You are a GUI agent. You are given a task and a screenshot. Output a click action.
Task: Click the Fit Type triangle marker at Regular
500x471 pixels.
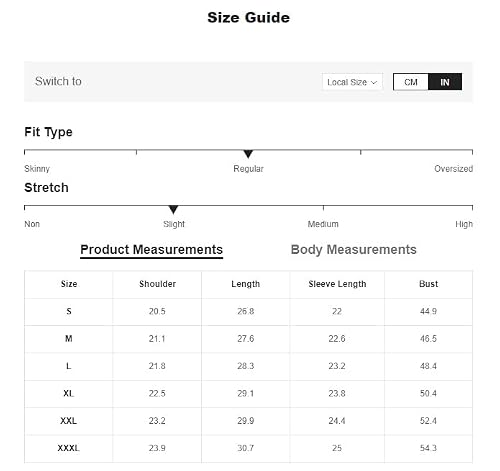tap(248, 154)
